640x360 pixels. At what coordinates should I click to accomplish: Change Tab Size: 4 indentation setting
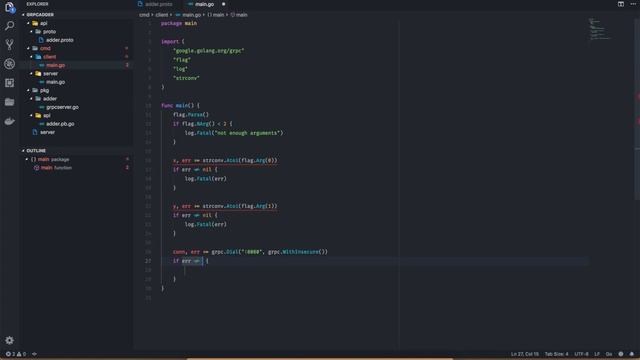[556, 354]
